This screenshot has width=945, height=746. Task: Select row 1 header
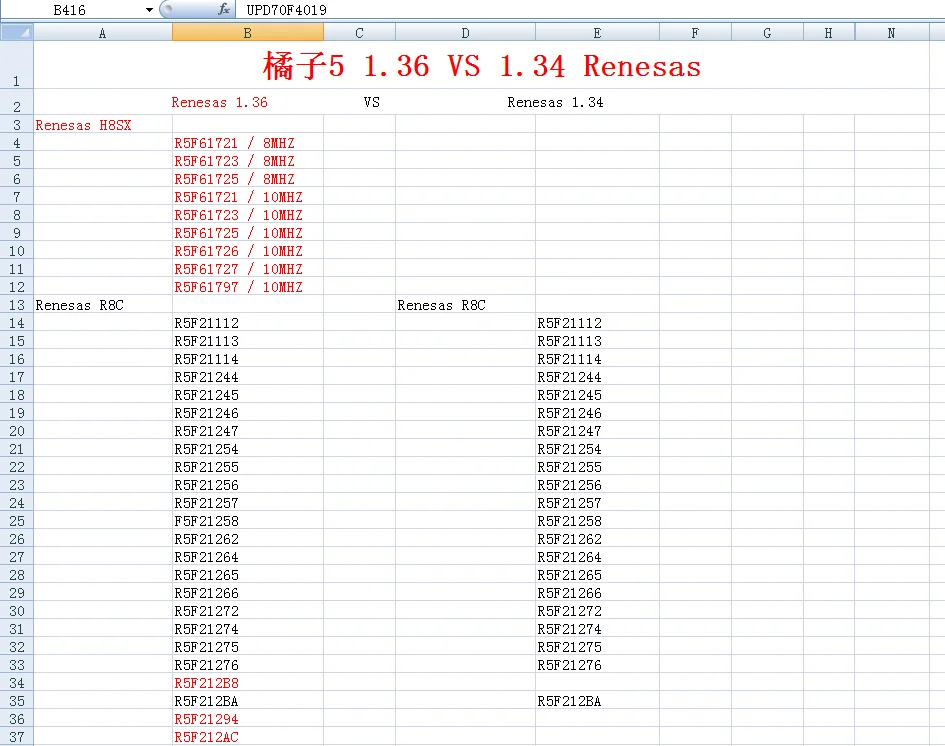pos(17,65)
